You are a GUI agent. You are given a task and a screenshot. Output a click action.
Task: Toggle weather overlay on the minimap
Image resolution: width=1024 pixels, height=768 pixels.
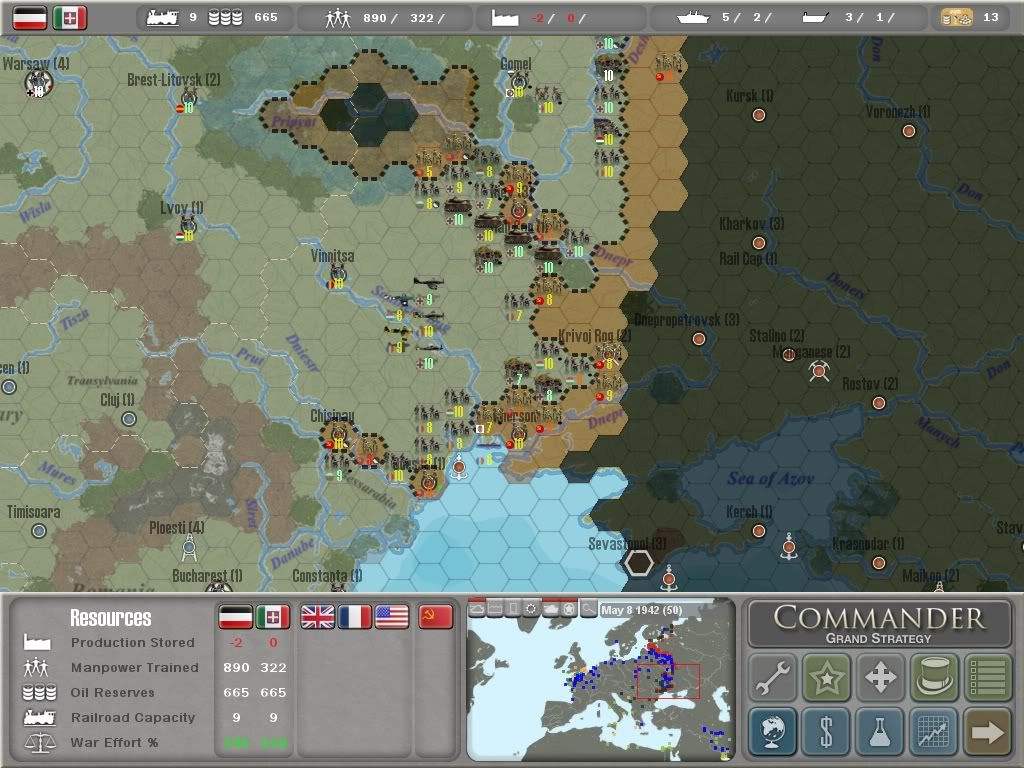click(x=477, y=609)
